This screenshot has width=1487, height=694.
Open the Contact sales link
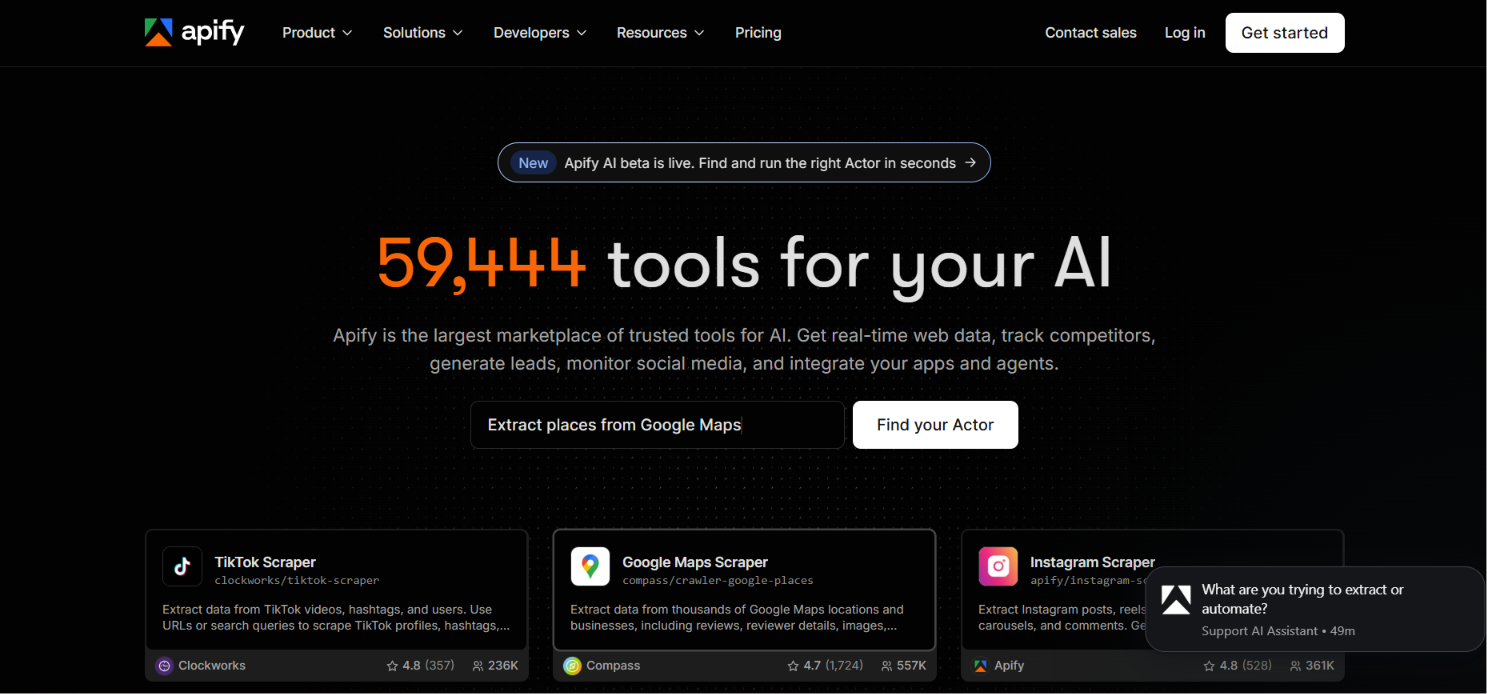1091,33
